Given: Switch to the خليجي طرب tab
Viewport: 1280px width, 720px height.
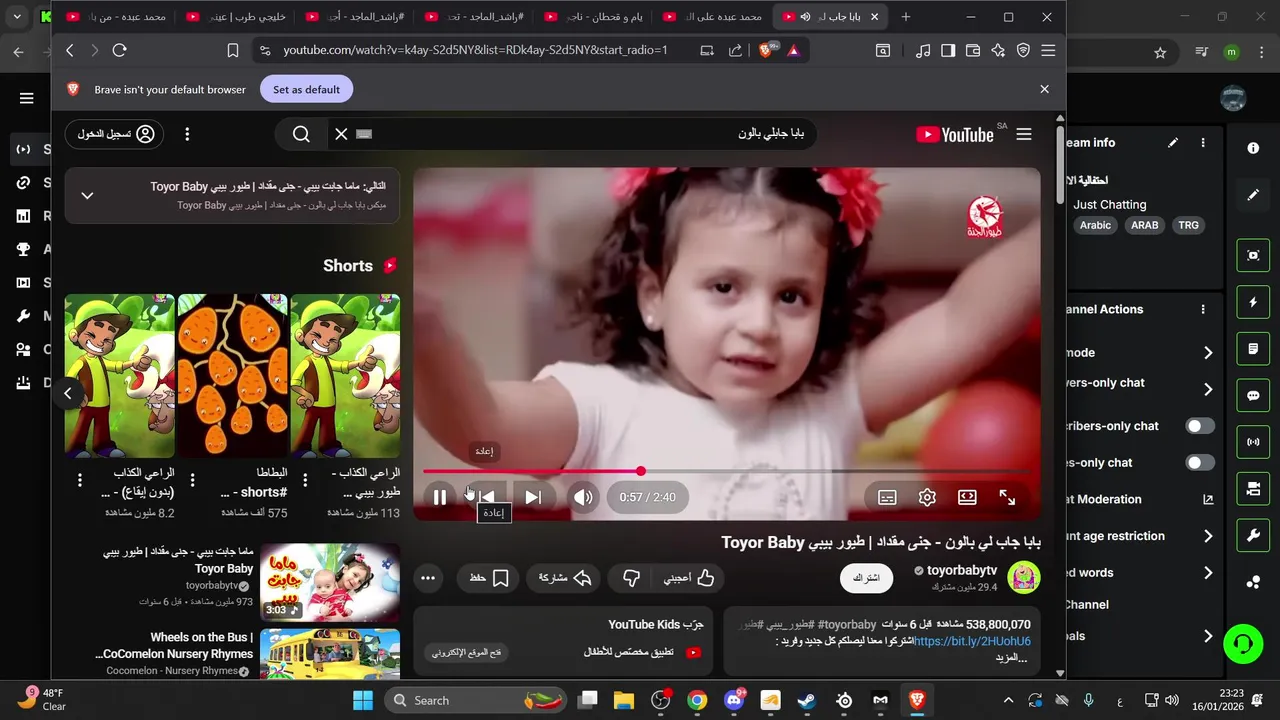Looking at the screenshot, I should tap(237, 17).
